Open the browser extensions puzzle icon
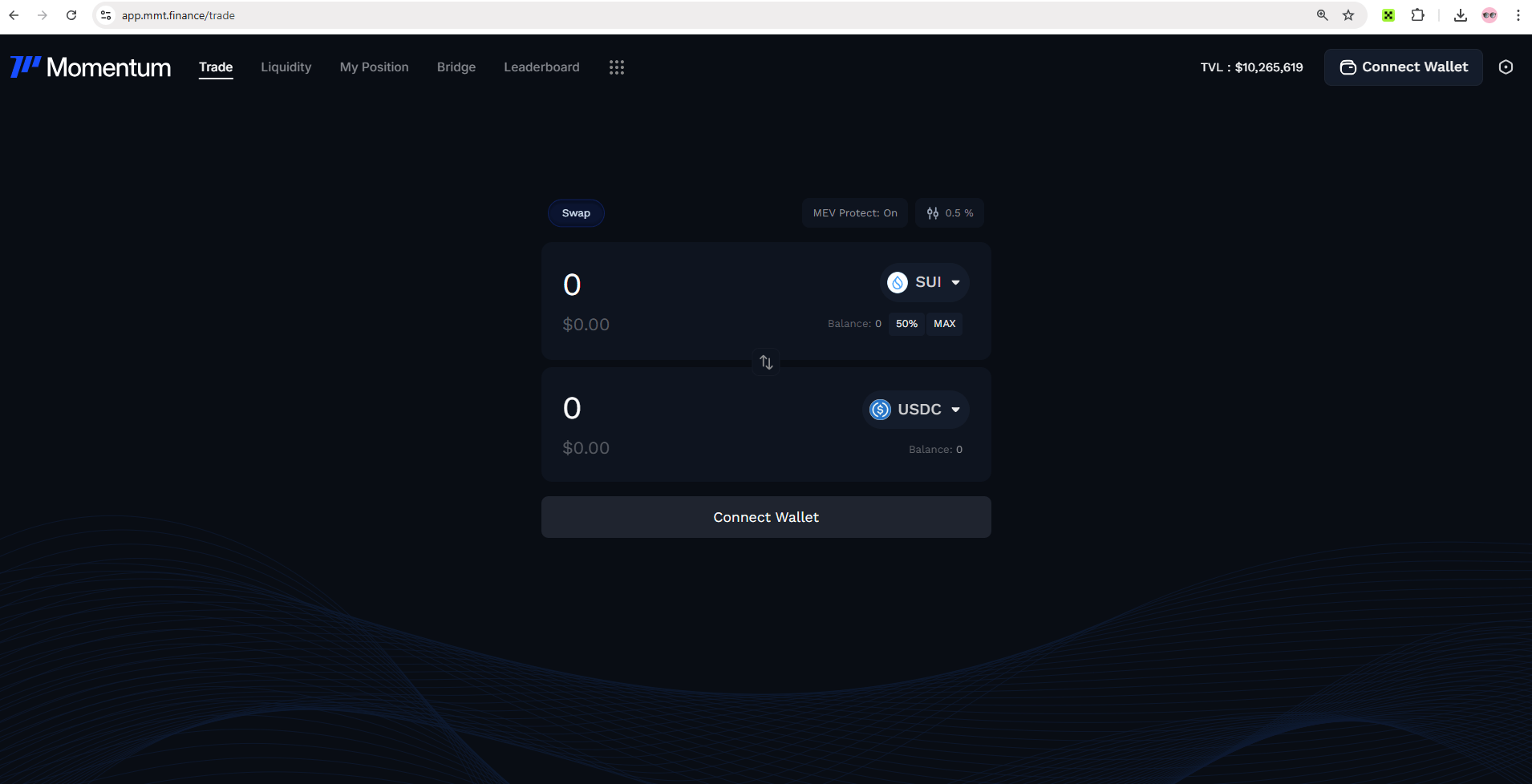Screen dimensions: 1532x784 coord(1417,15)
